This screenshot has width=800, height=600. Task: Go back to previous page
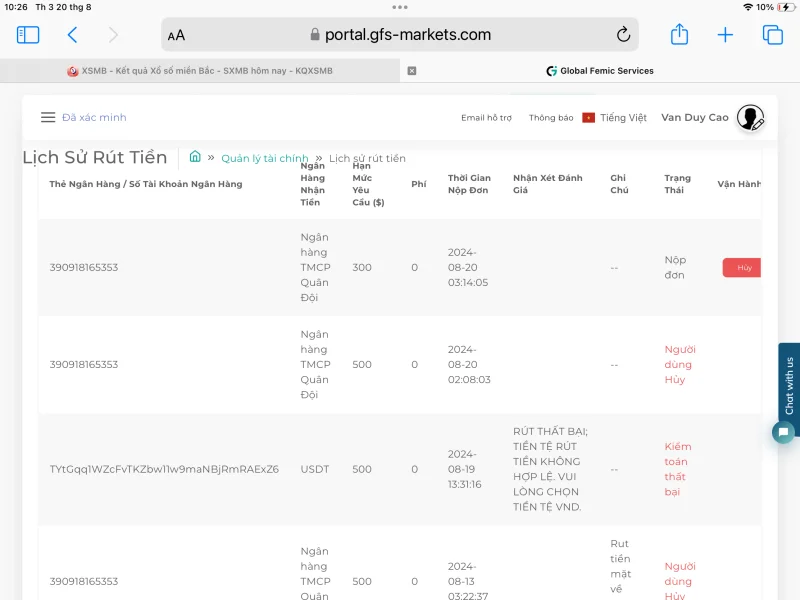(72, 35)
